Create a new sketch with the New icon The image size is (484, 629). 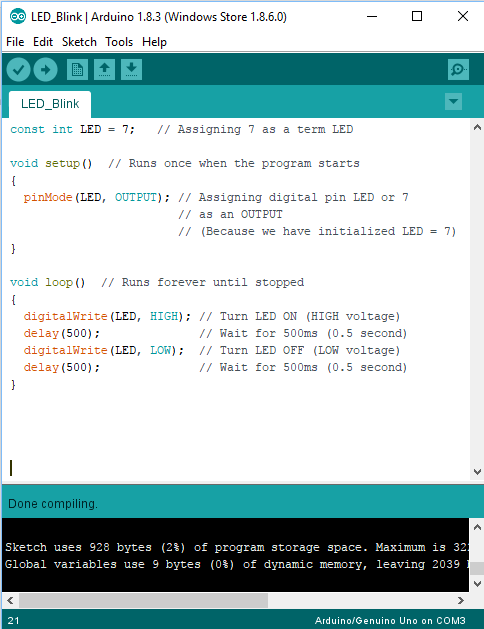coord(77,70)
